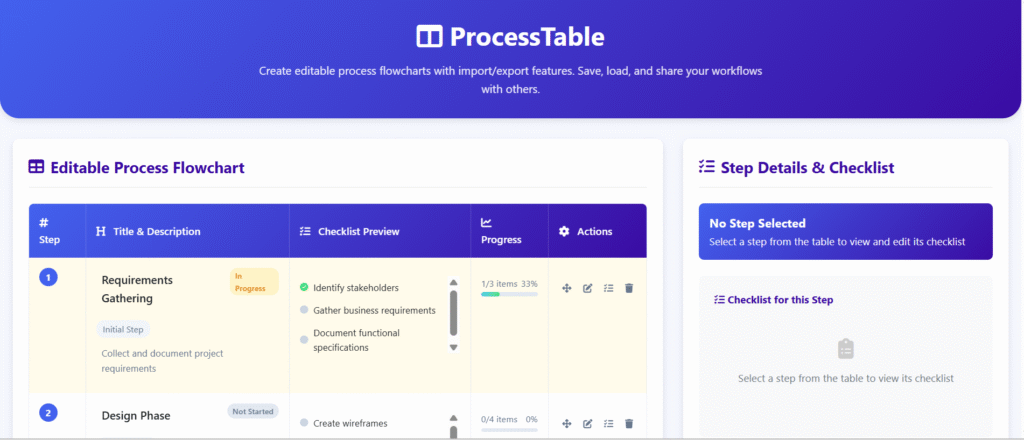Uncheck the Identify stakeholders item
Viewport: 1024px width, 440px height.
click(304, 288)
